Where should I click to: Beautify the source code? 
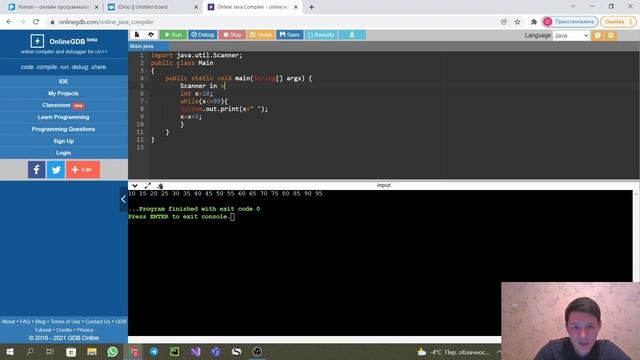click(x=321, y=35)
